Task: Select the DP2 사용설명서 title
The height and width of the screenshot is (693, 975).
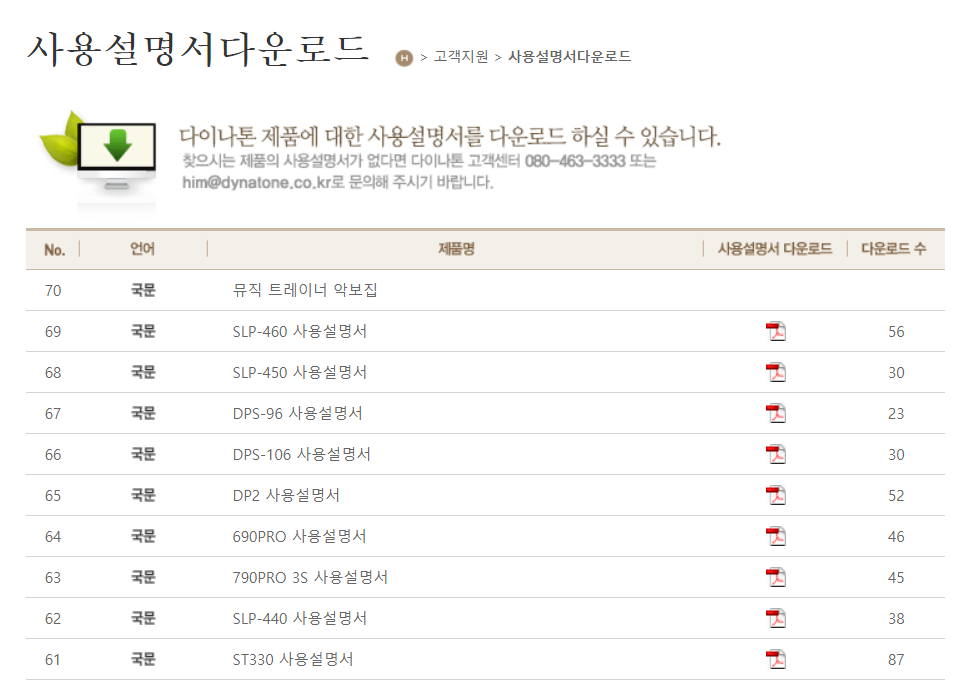Action: point(286,496)
